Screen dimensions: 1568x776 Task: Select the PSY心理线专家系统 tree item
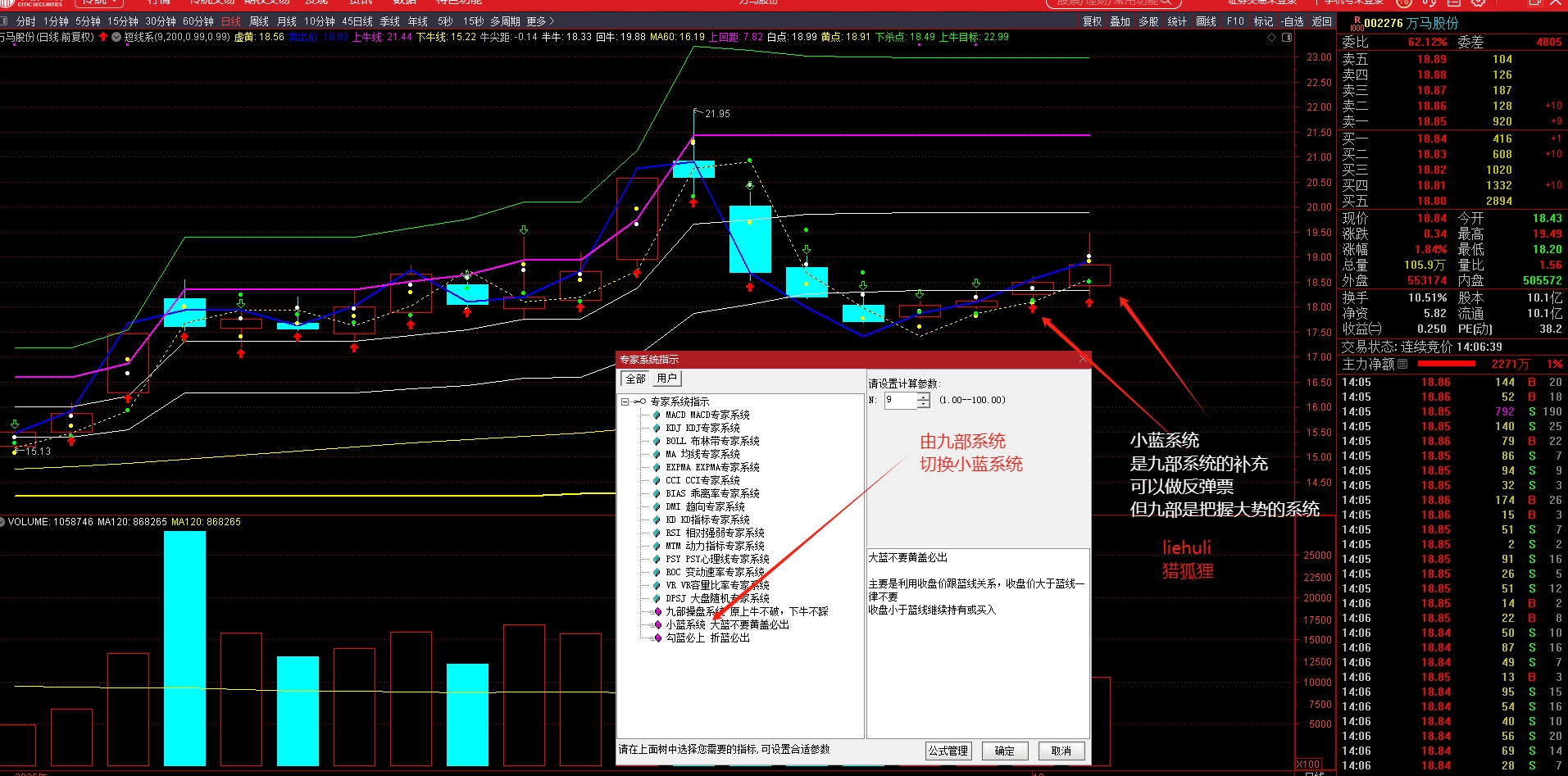coord(717,559)
